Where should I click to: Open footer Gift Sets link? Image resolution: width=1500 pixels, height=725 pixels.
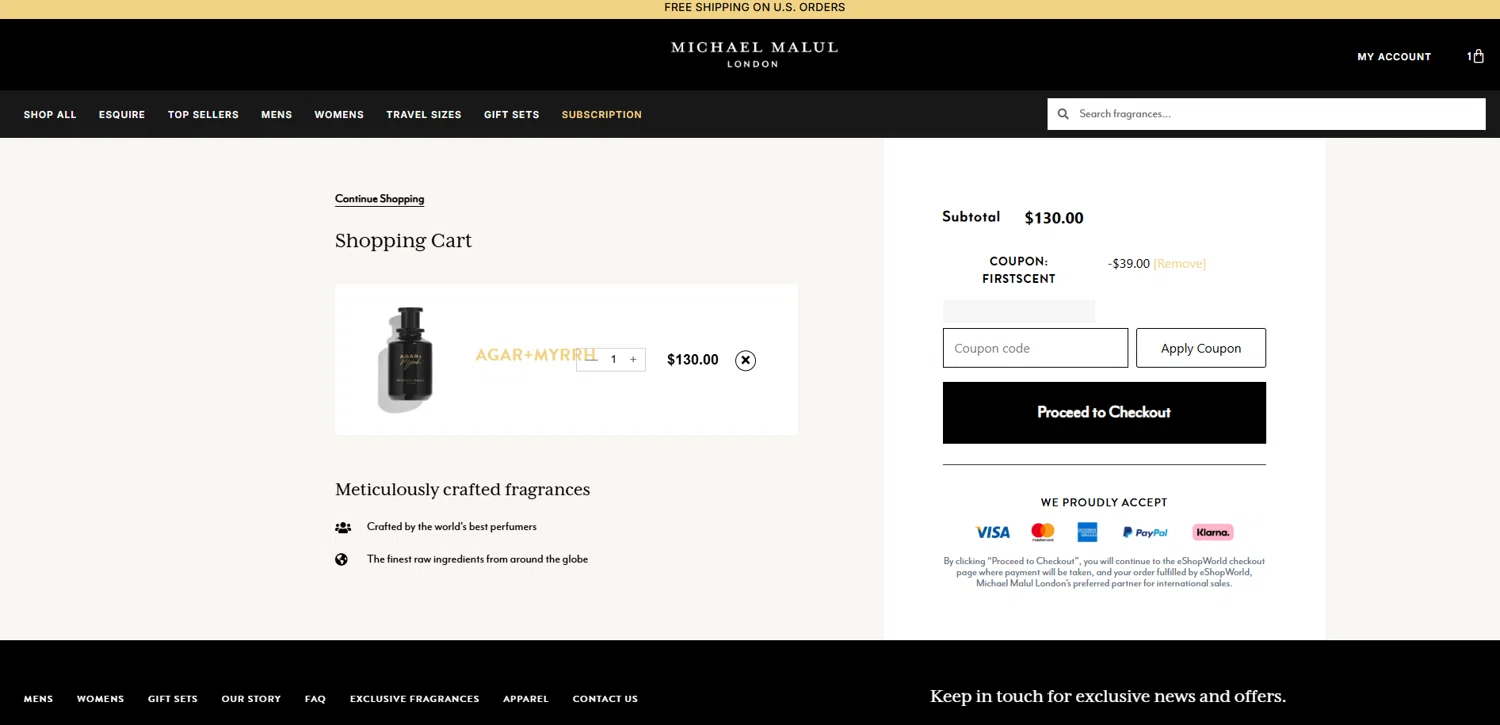173,699
